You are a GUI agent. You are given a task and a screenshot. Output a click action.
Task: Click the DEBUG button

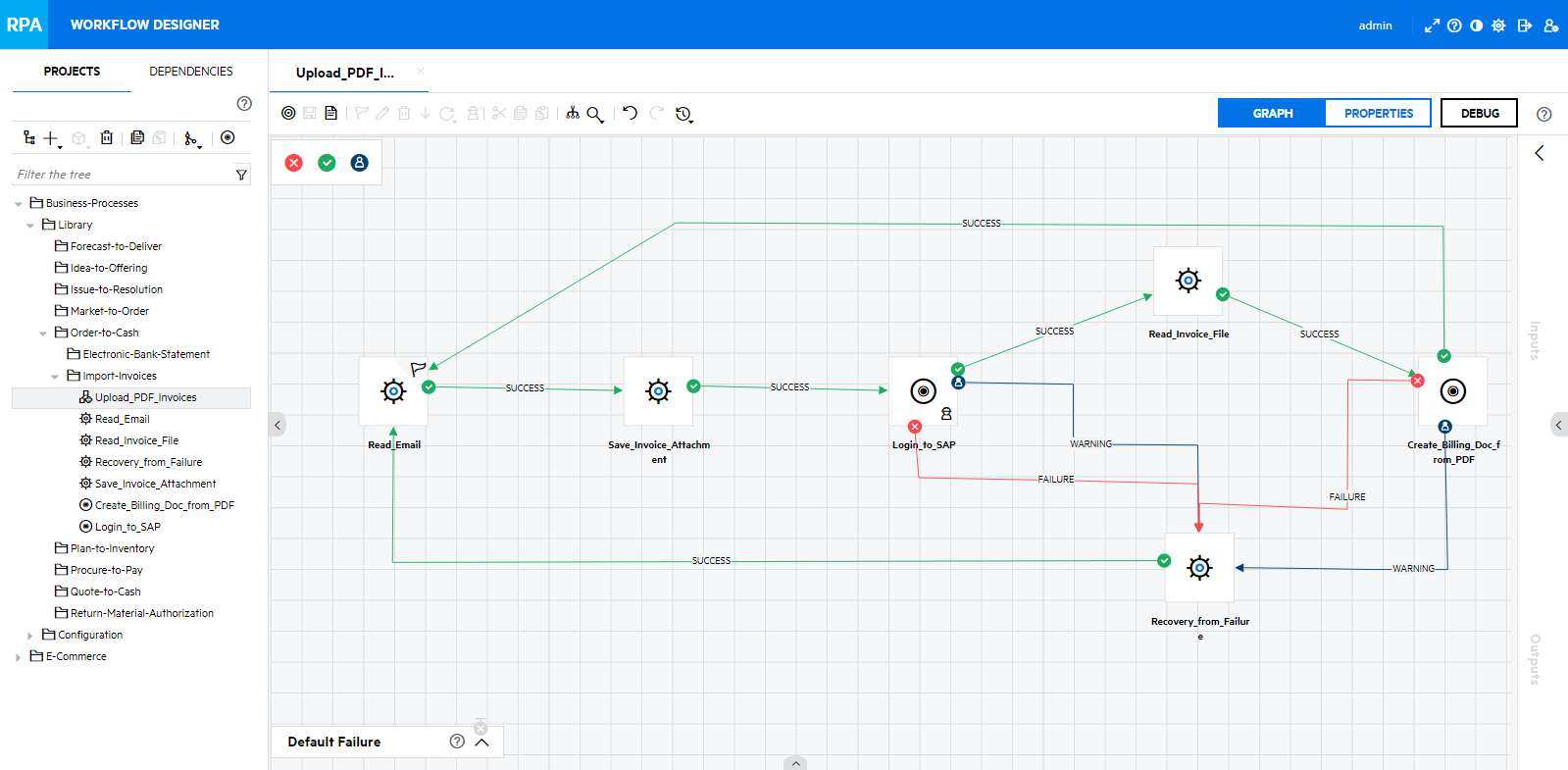(1480, 114)
